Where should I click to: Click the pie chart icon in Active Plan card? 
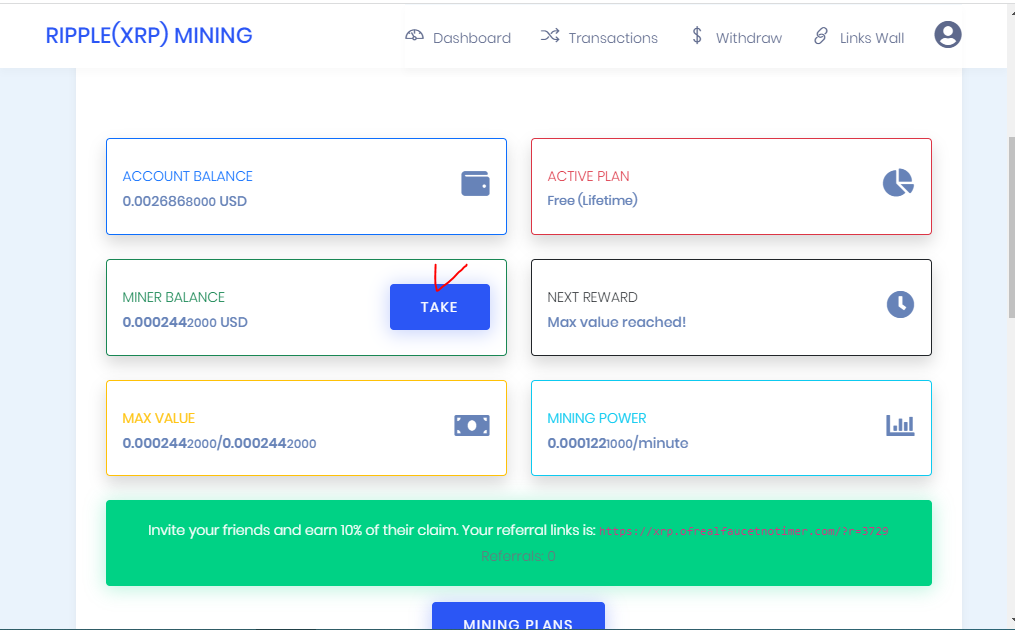pyautogui.click(x=898, y=183)
